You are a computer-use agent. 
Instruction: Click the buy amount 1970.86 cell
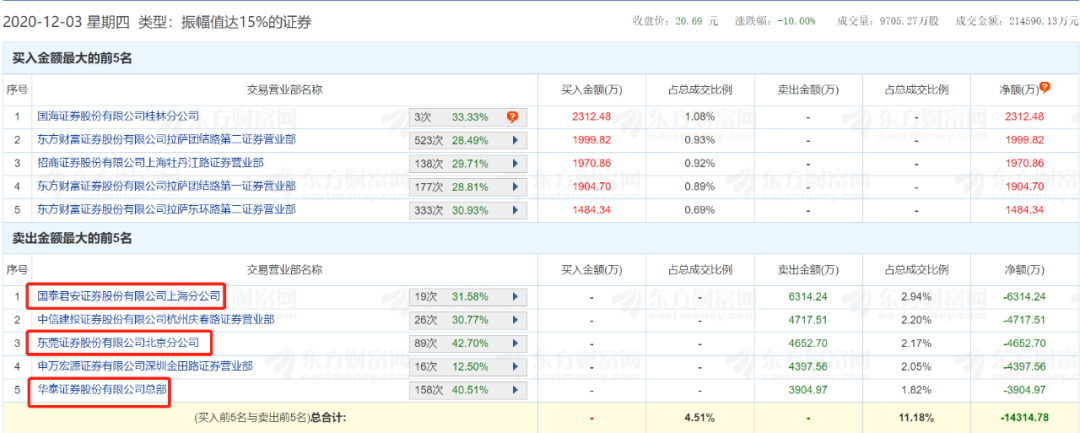(590, 163)
